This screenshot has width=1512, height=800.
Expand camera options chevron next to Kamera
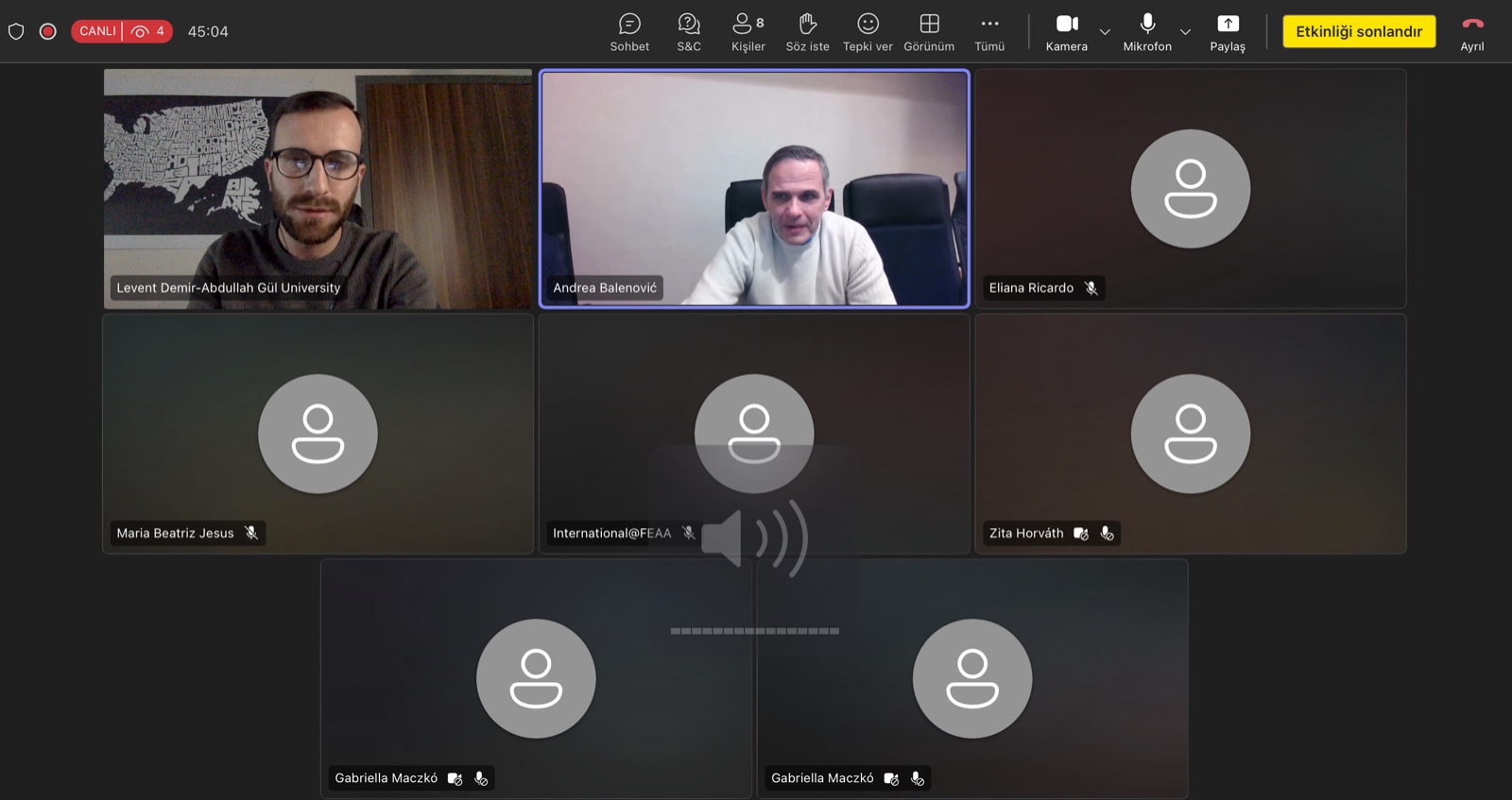1105,32
